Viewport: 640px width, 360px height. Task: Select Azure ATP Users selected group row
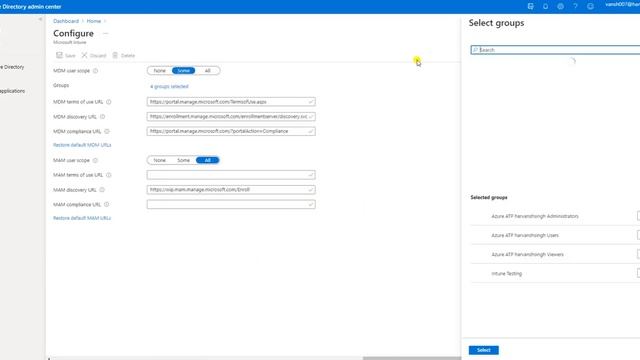coord(555,236)
